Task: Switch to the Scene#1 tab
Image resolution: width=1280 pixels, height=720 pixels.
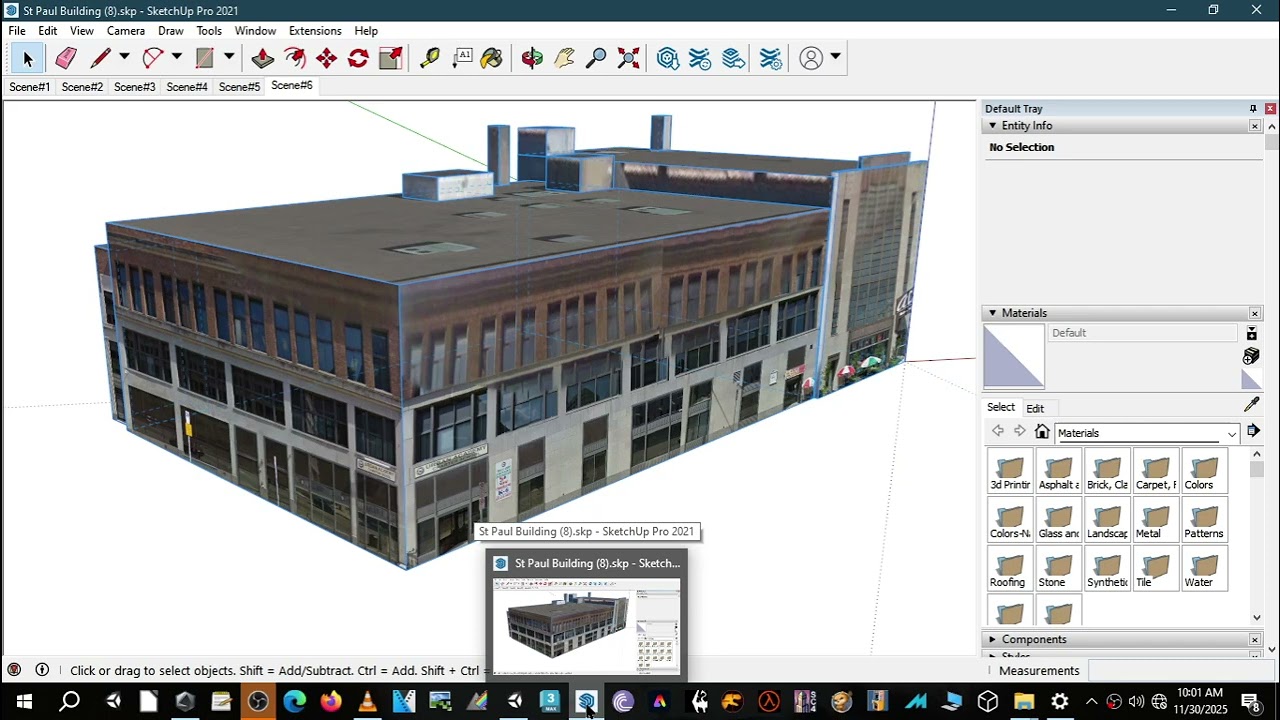Action: 30,87
